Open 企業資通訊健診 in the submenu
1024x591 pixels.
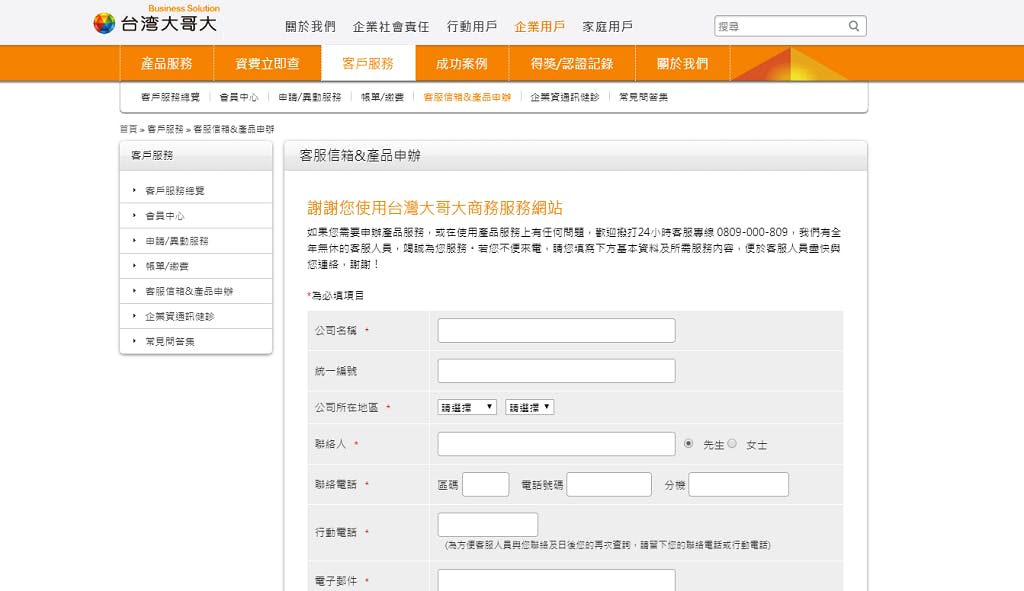click(565, 97)
